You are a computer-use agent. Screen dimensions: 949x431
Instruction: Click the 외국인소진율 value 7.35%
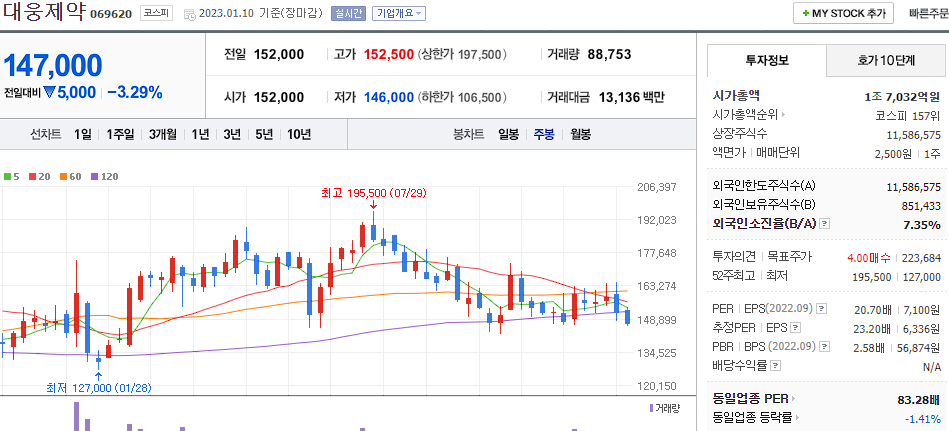coord(922,225)
